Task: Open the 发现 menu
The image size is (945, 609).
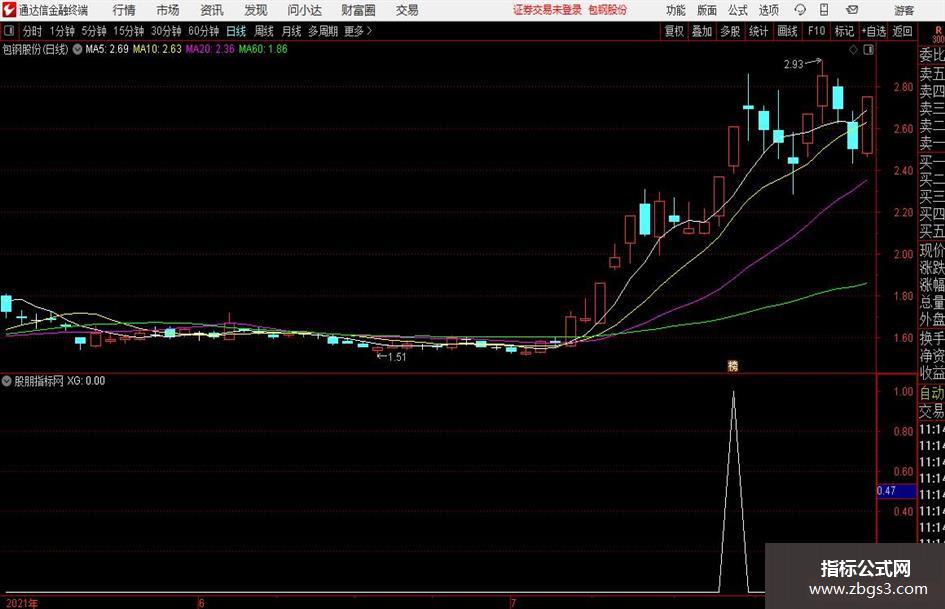Action: pos(256,10)
